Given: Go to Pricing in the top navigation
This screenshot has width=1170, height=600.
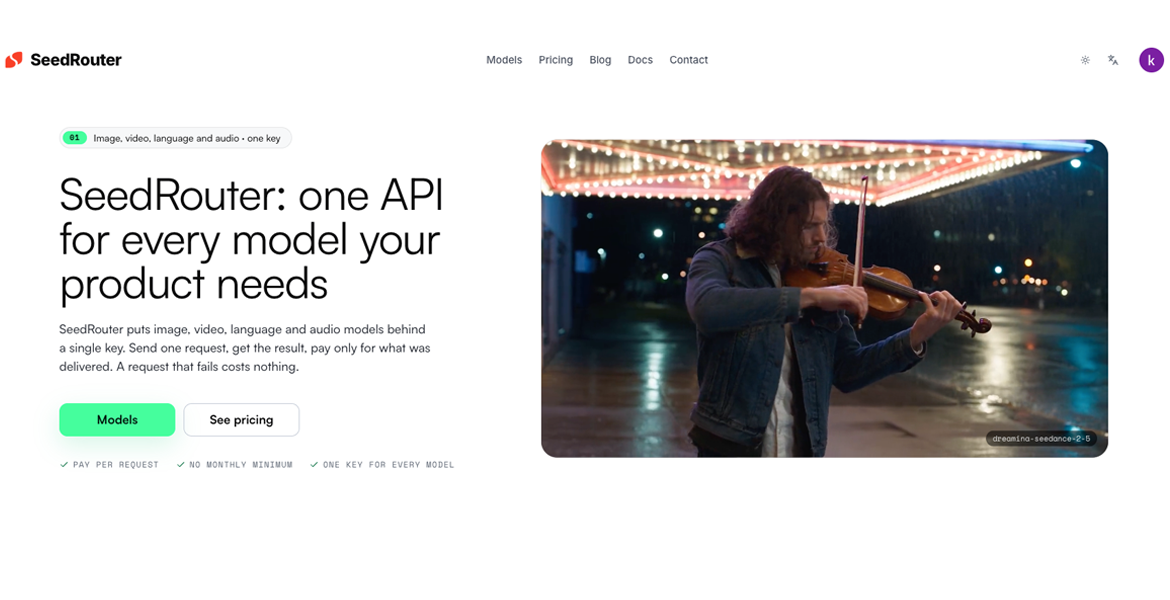Looking at the screenshot, I should click(x=555, y=60).
